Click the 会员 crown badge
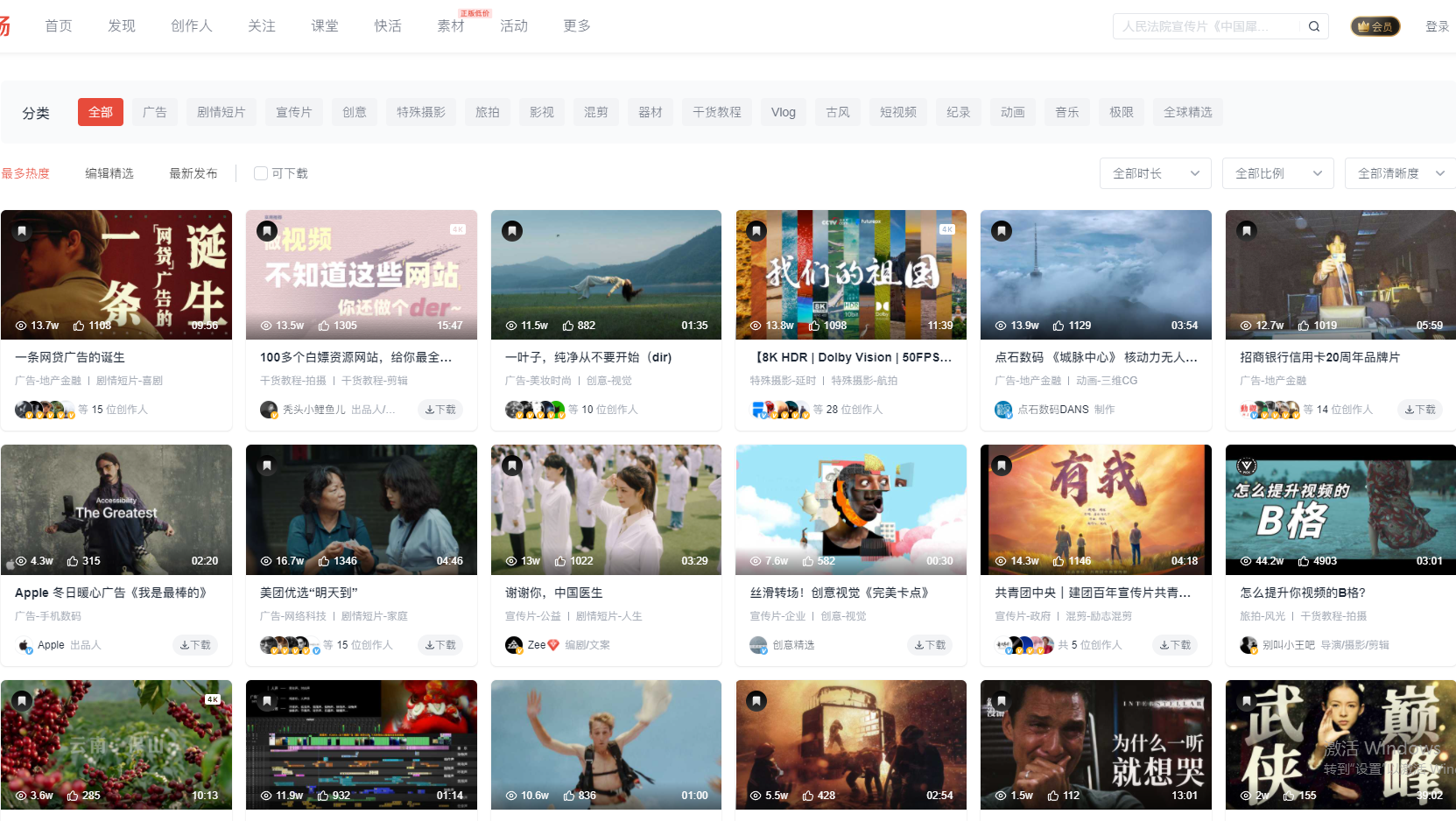The width and height of the screenshot is (1456, 821). 1375,26
